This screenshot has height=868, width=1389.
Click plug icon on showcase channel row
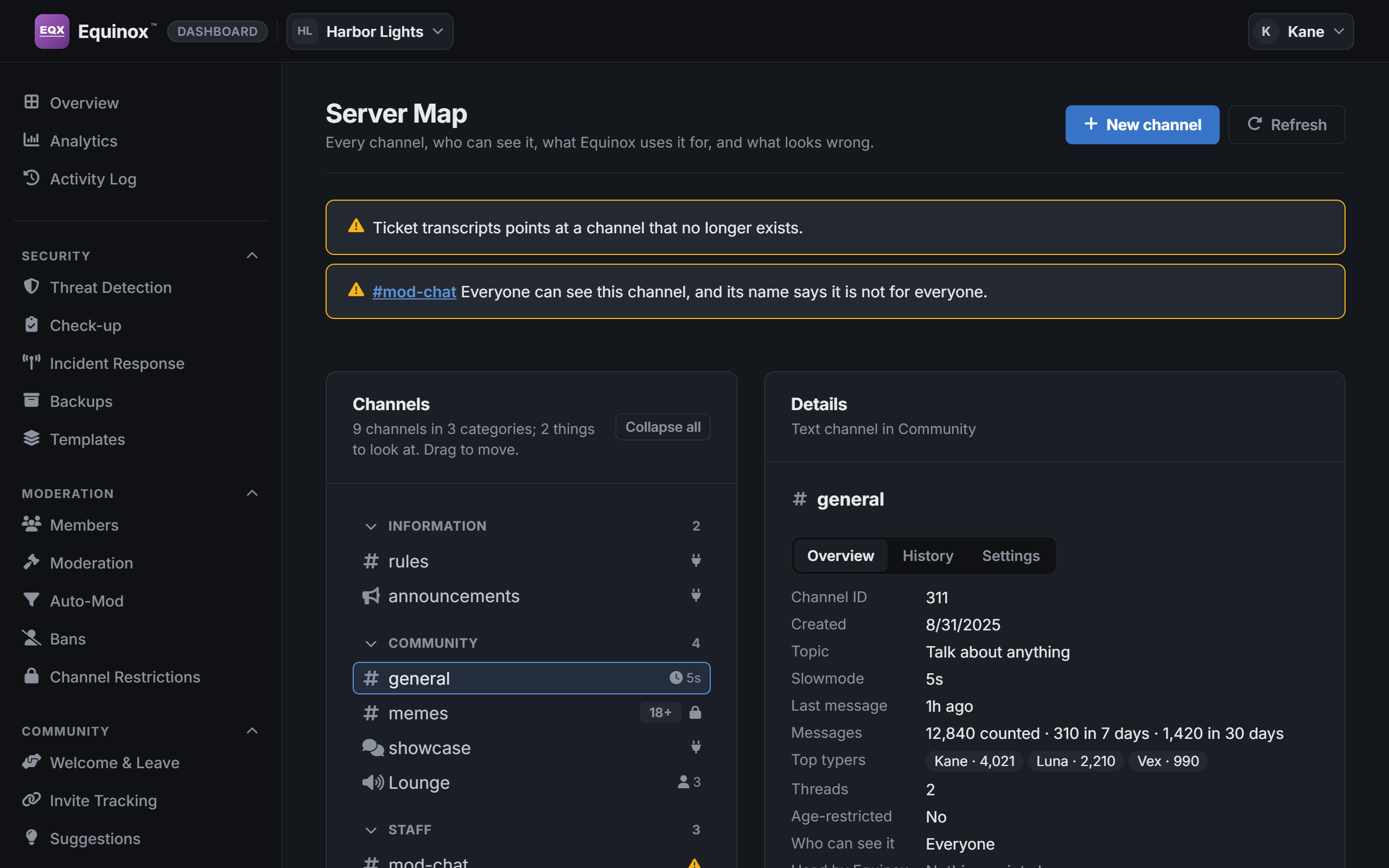(x=696, y=747)
